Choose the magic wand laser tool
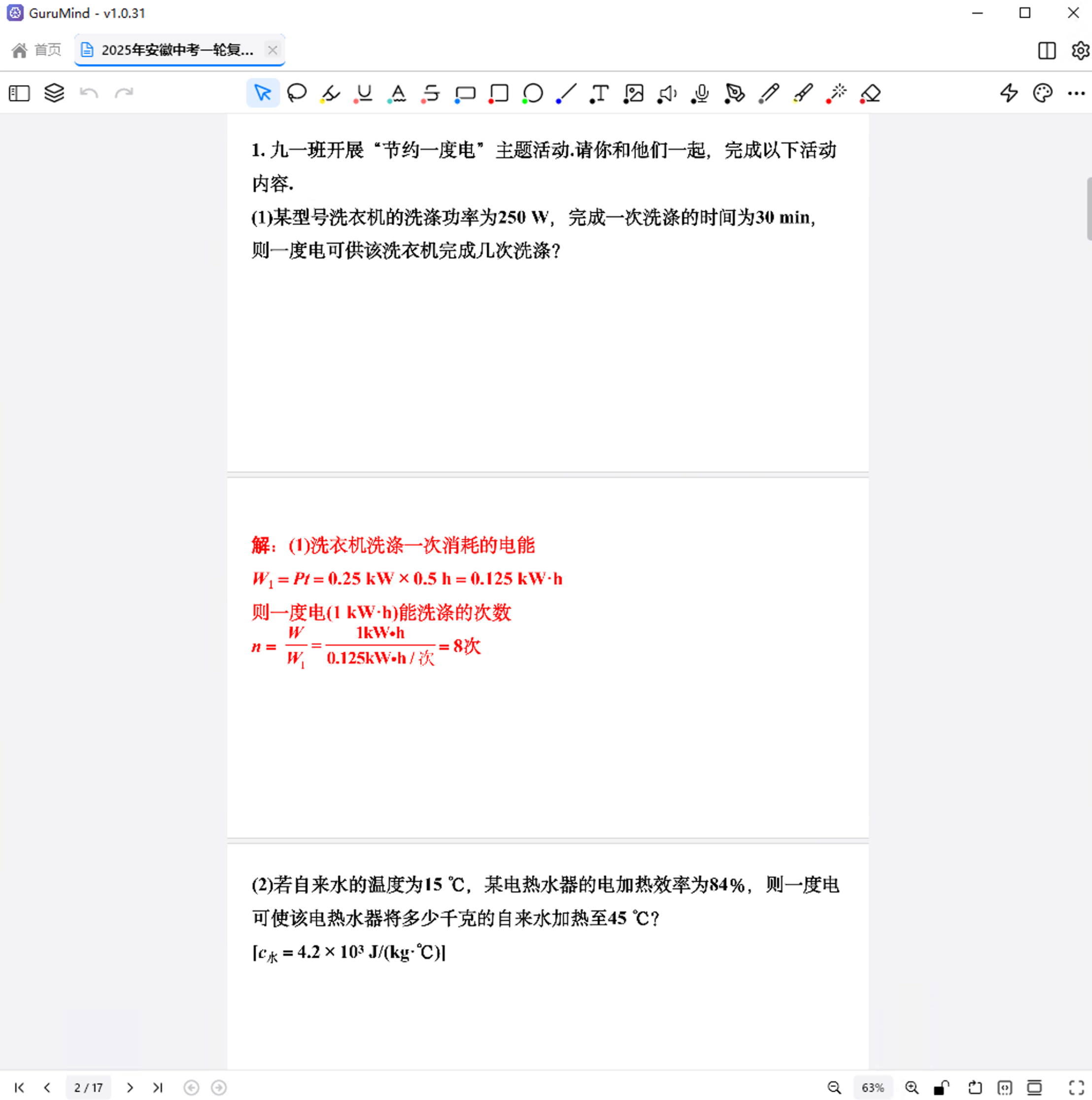Viewport: 1092px width, 1100px height. (836, 93)
